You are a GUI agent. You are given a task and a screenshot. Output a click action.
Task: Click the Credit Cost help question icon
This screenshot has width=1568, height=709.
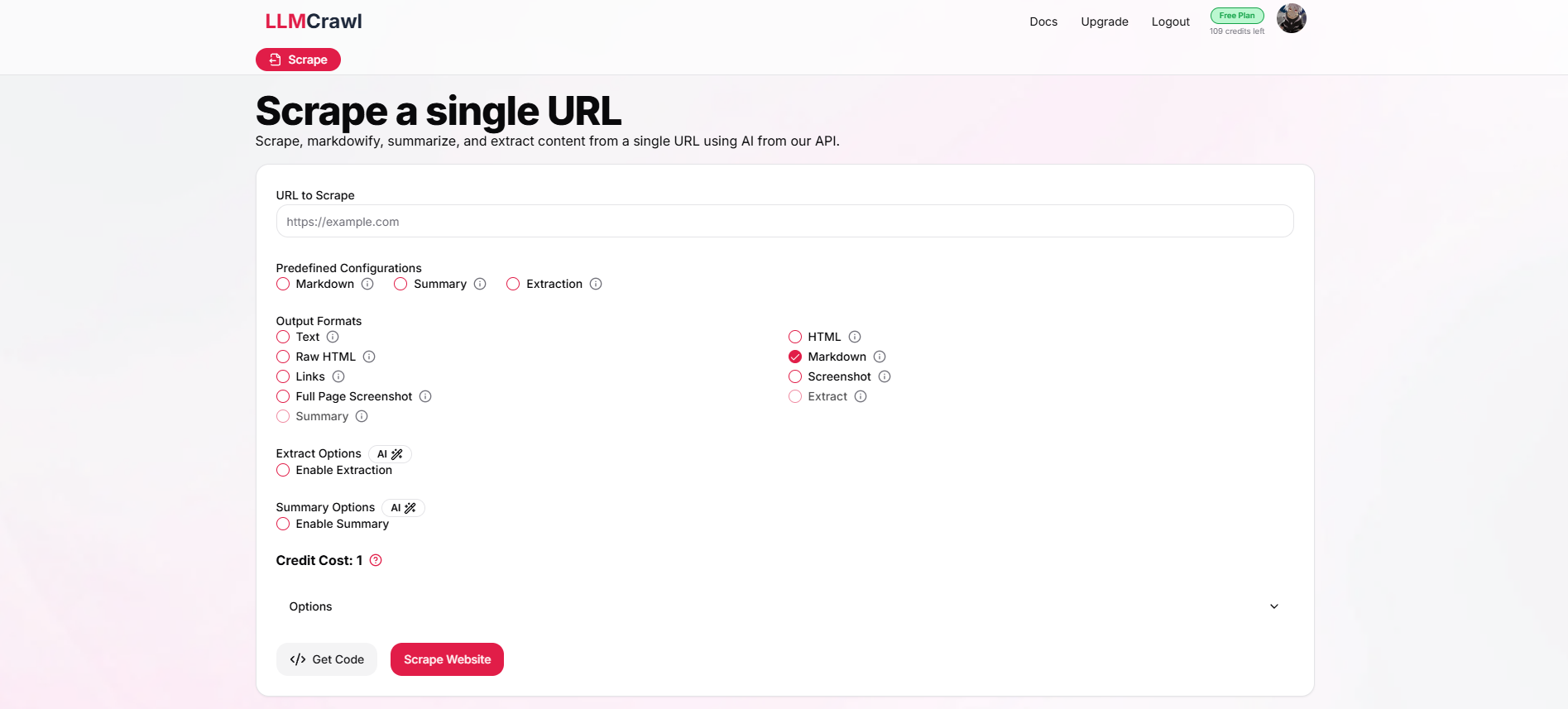pyautogui.click(x=376, y=560)
